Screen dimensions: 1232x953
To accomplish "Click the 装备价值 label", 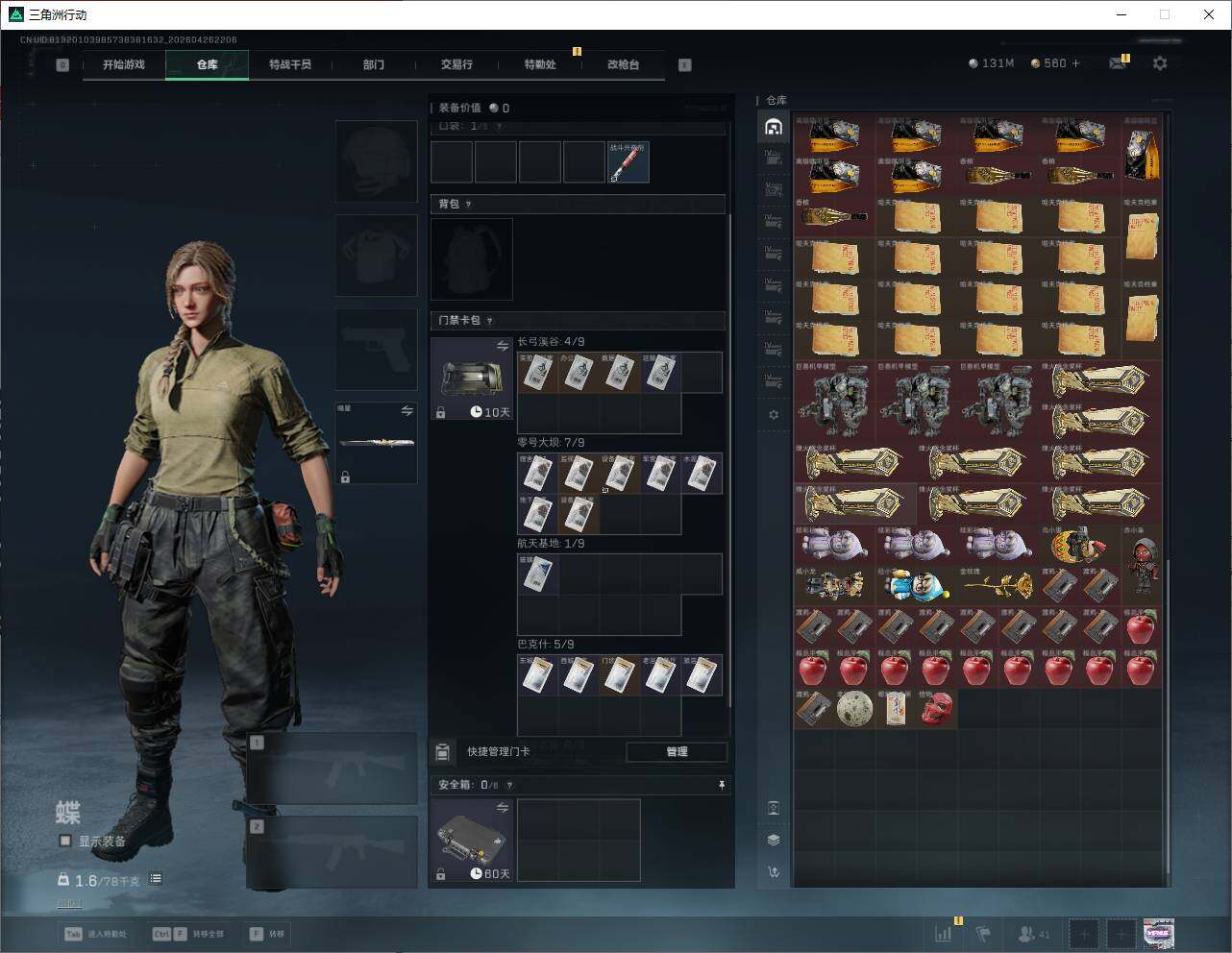I will click(x=459, y=108).
